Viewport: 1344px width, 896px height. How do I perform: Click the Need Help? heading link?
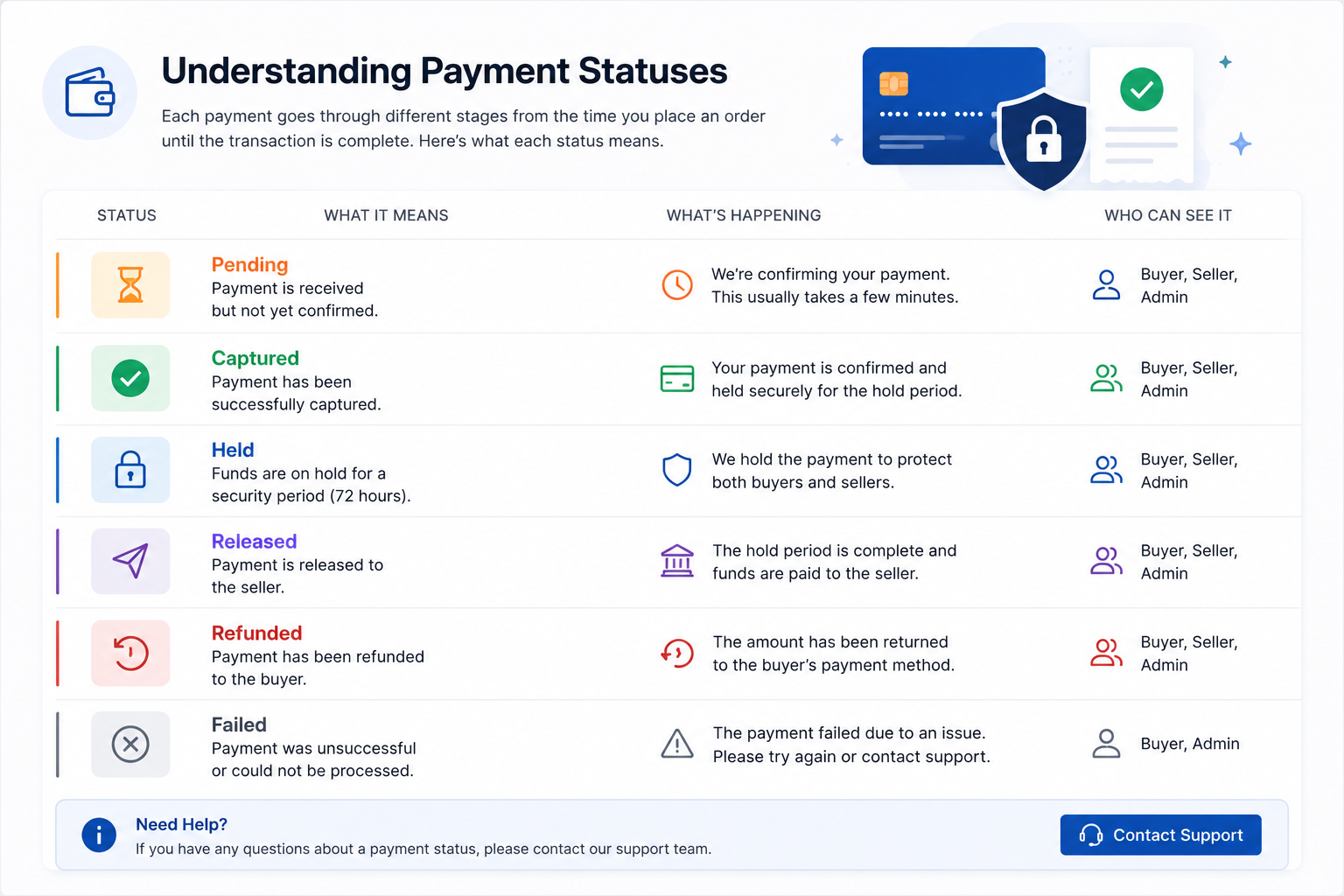(x=182, y=824)
